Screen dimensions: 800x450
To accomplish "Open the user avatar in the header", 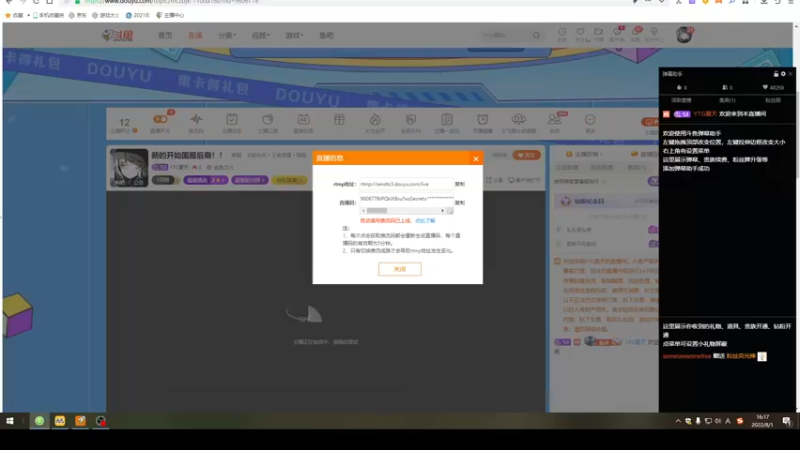I will (684, 35).
